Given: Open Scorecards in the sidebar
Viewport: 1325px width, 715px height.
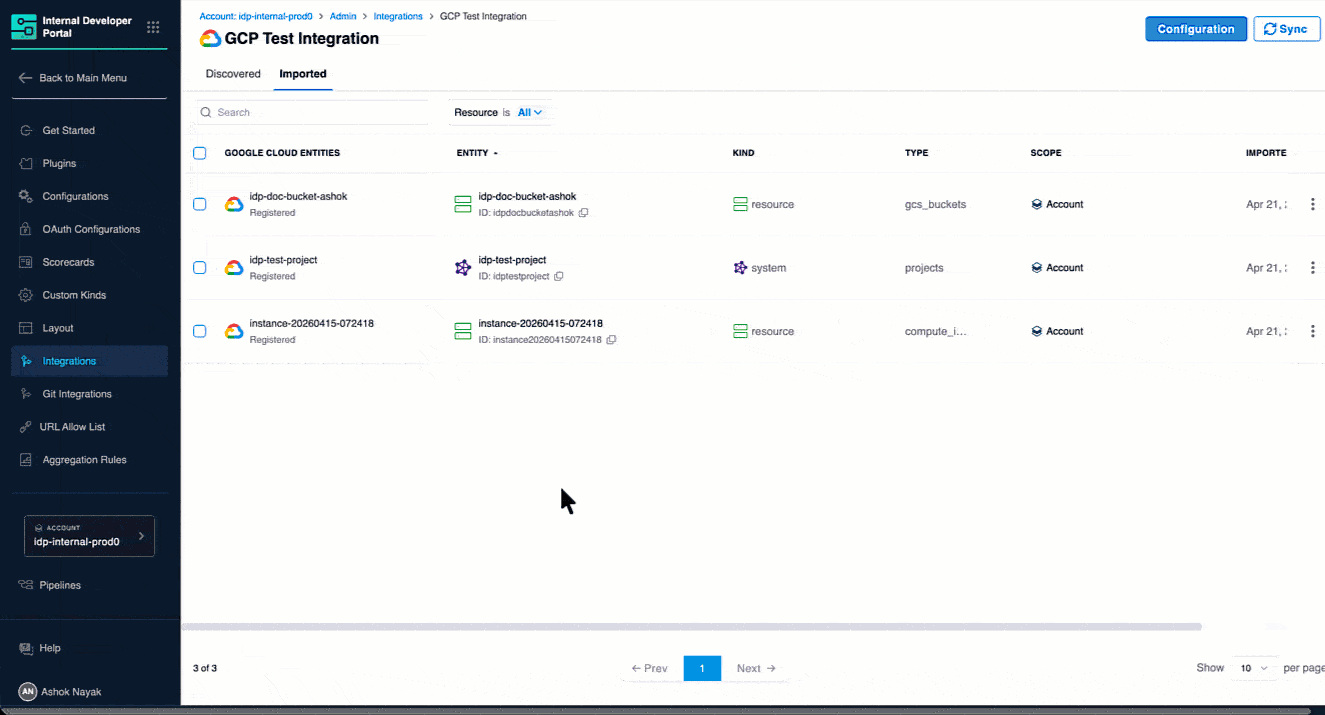Looking at the screenshot, I should coord(68,262).
